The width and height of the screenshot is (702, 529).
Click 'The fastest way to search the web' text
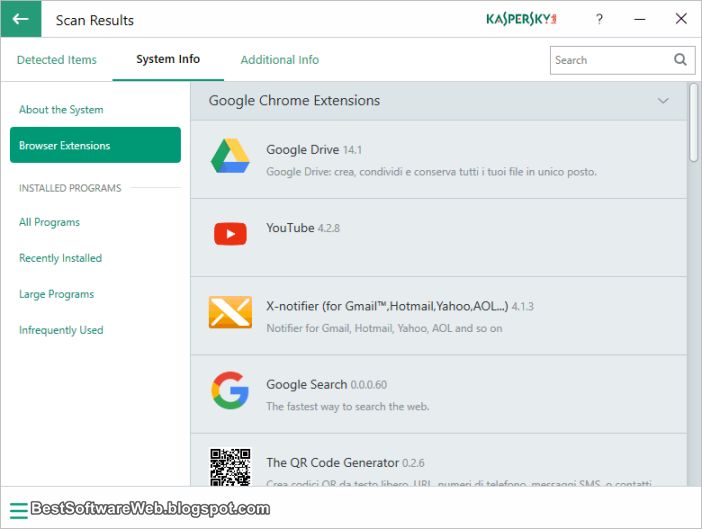click(347, 406)
